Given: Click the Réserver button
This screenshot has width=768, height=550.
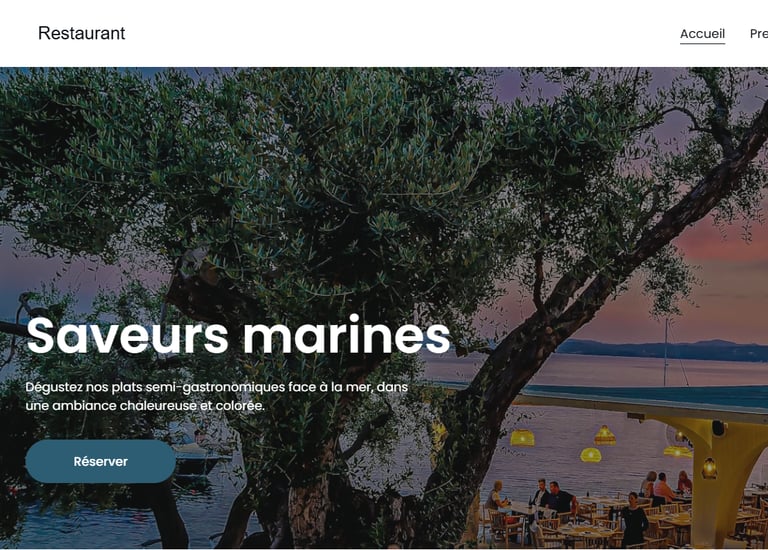Looking at the screenshot, I should coord(100,461).
